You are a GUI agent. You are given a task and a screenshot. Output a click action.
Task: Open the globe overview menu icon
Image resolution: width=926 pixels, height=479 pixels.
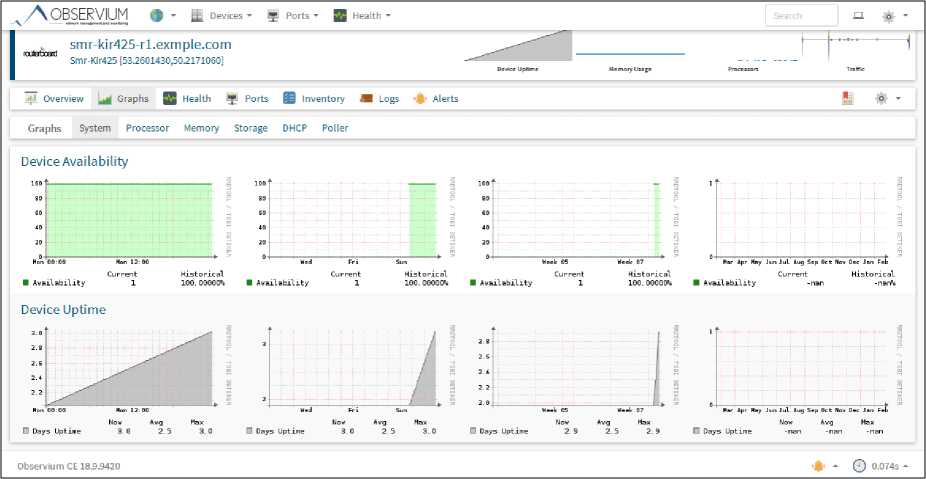(x=157, y=16)
